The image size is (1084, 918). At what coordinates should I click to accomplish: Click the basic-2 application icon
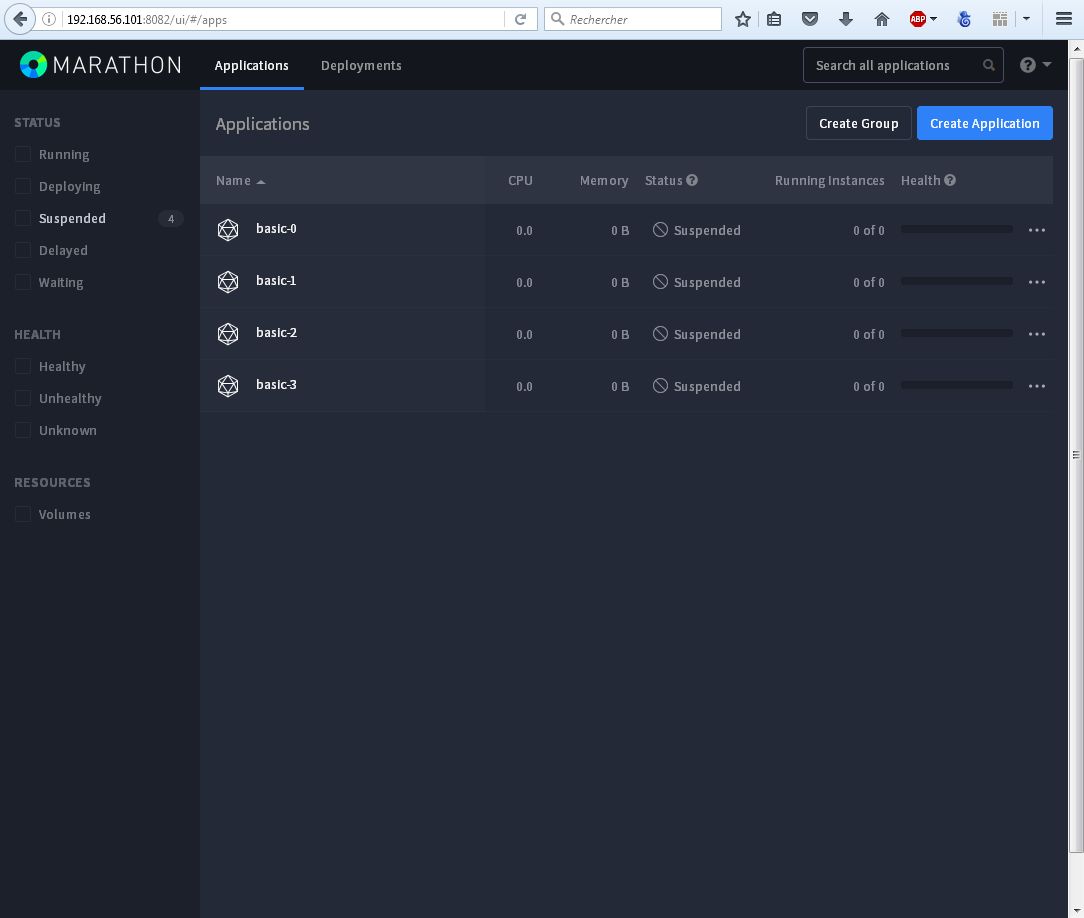click(228, 334)
